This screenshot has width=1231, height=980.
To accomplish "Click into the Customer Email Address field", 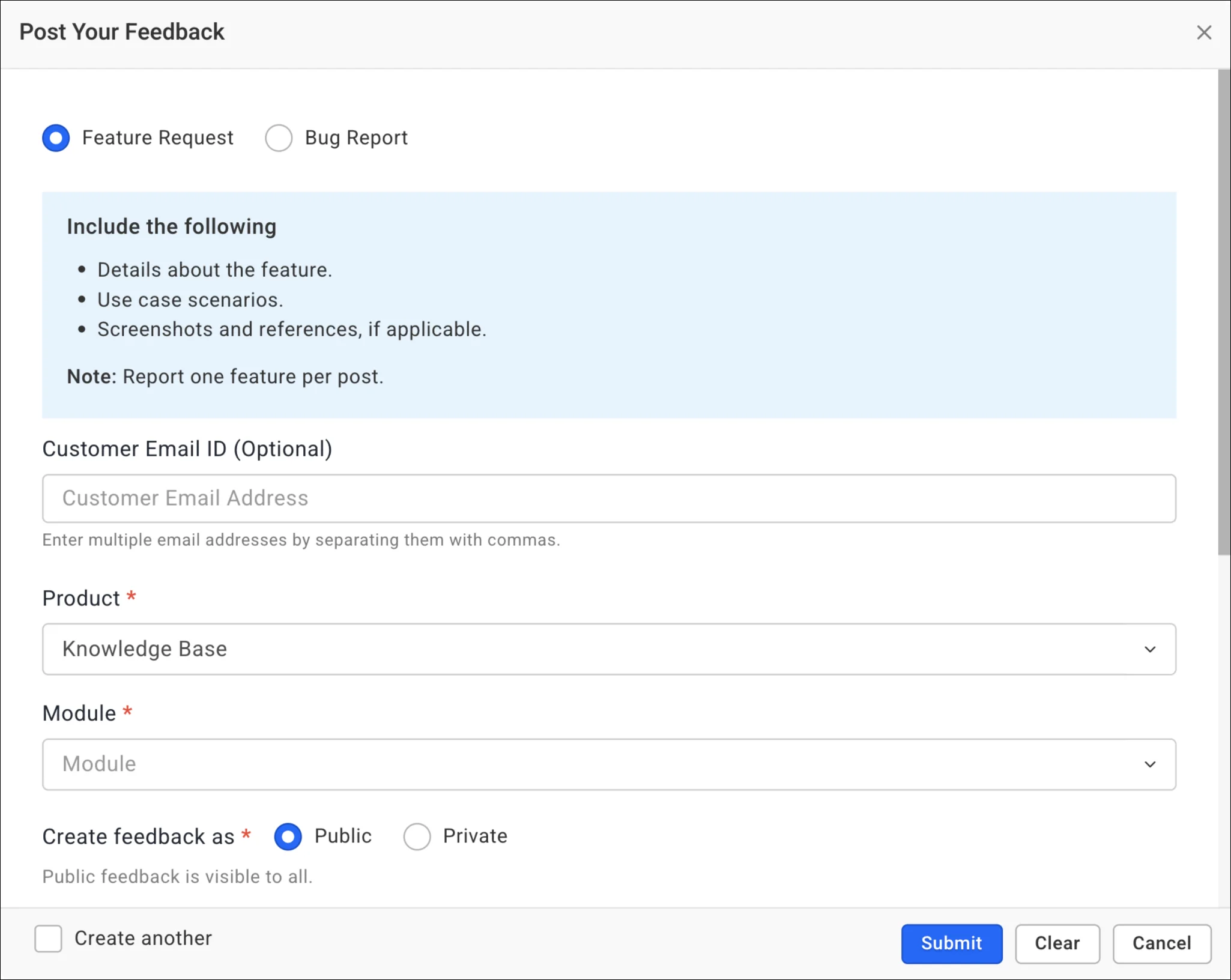I will [x=608, y=498].
